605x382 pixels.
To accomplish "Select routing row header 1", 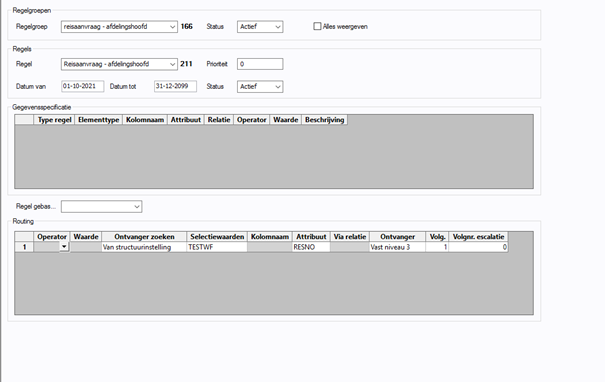I will pyautogui.click(x=24, y=247).
